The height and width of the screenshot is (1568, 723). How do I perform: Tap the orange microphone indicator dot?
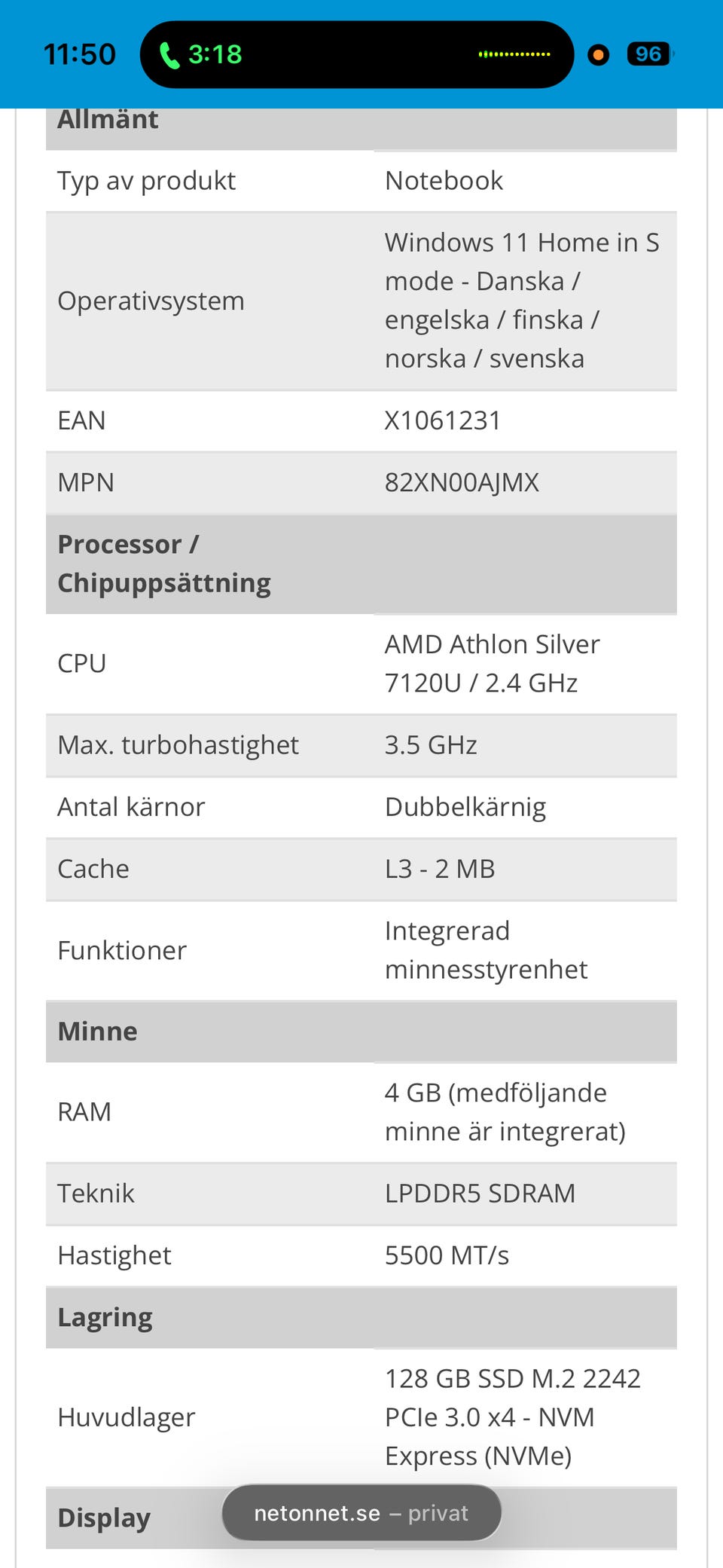(599, 55)
